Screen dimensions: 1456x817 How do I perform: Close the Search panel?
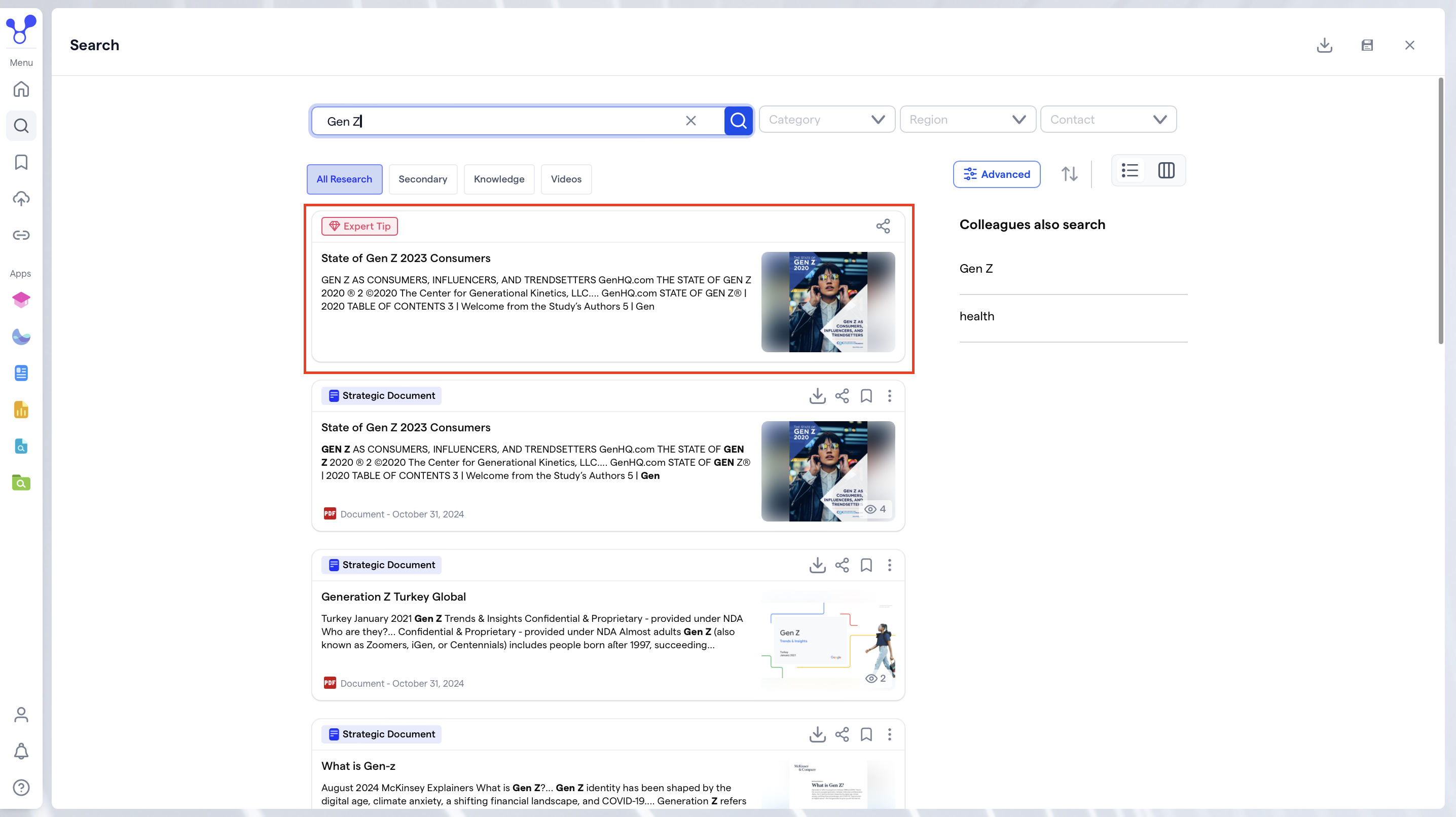[1410, 45]
